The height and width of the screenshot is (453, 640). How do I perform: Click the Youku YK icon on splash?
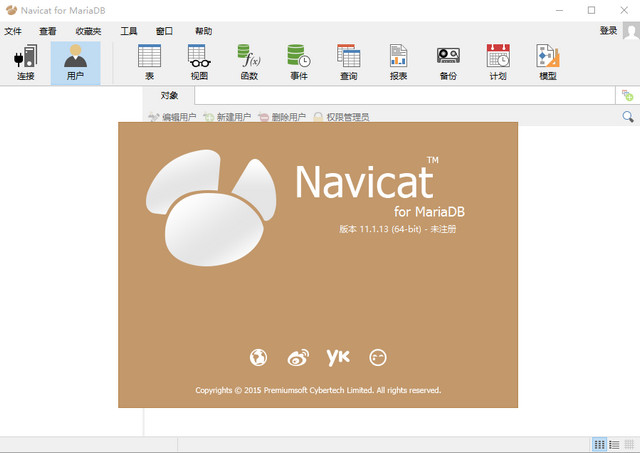(338, 358)
